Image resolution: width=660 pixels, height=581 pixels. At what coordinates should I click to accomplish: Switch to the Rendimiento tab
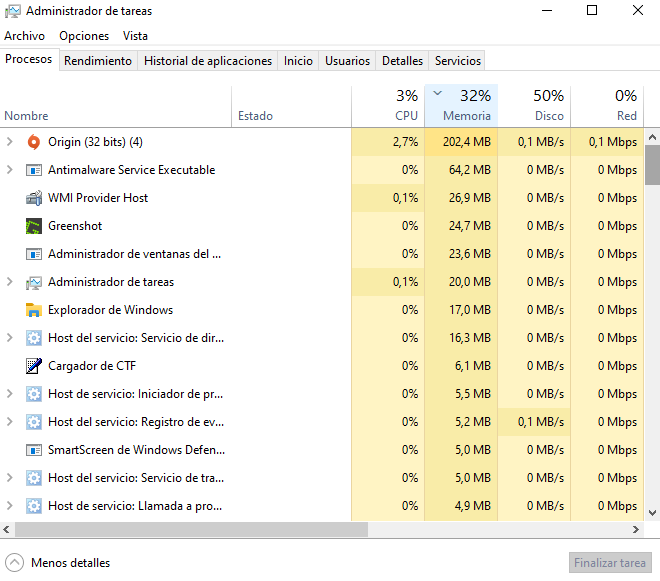point(98,61)
